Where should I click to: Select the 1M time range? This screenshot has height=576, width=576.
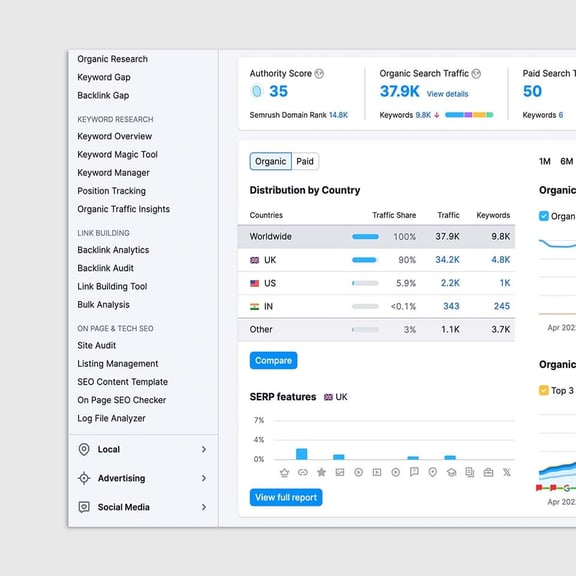(x=545, y=162)
